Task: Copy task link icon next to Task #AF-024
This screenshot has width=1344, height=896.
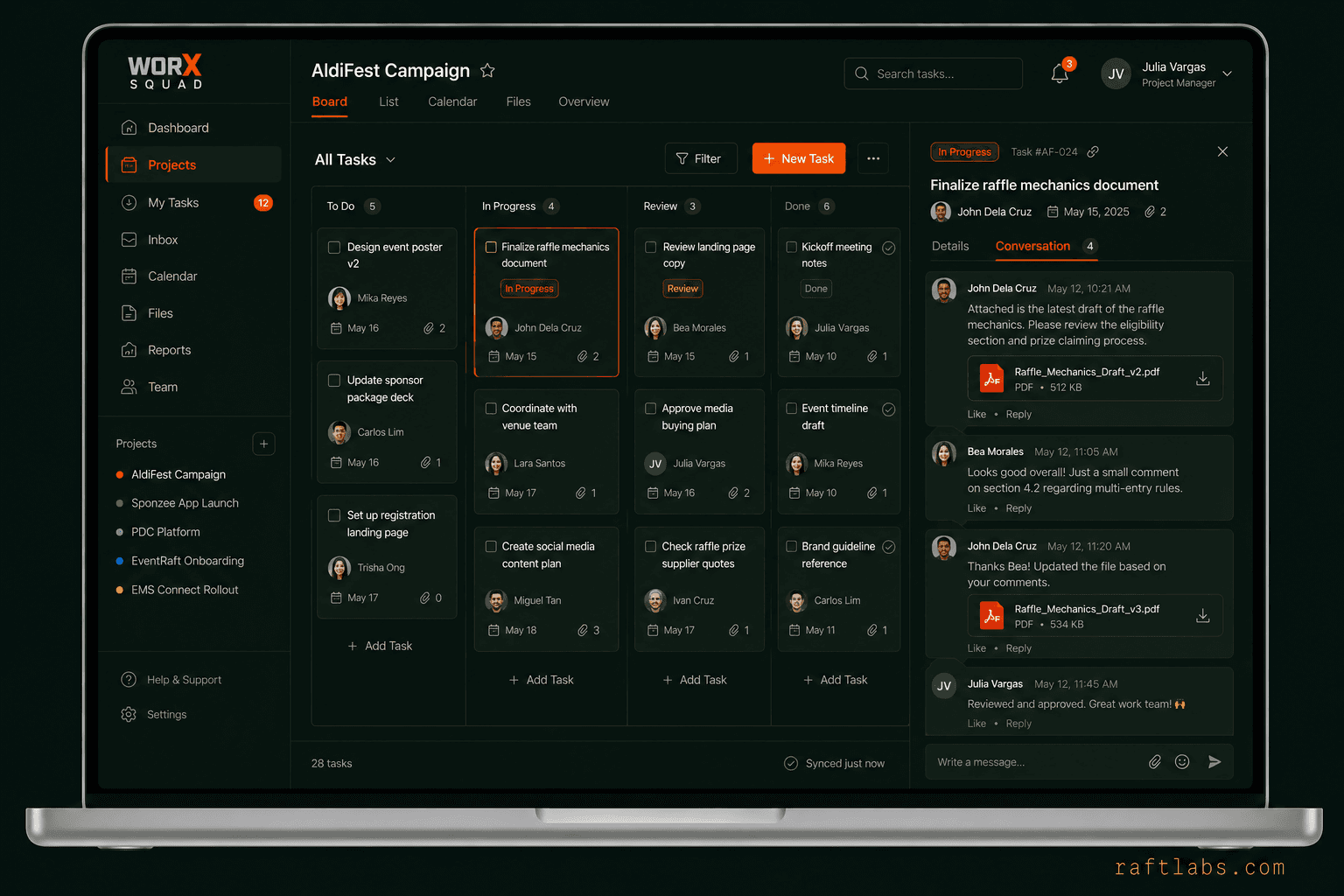Action: [1093, 151]
